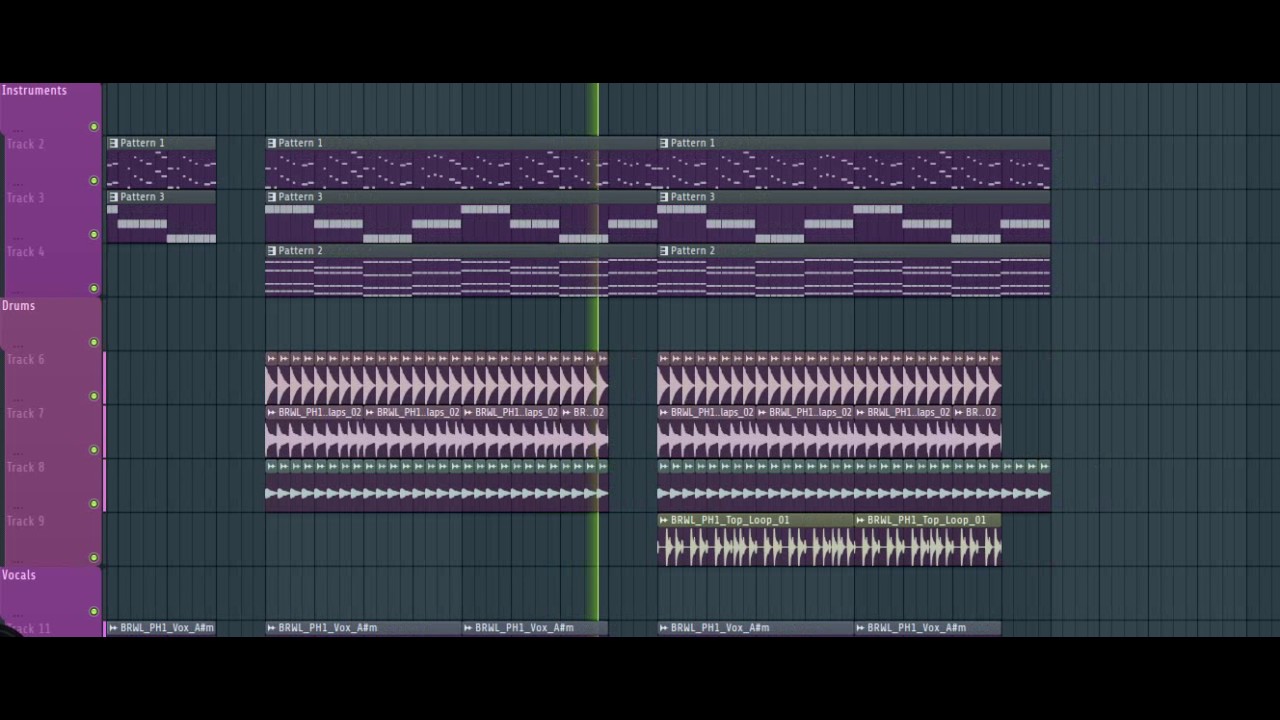Select the Instruments track header label
The width and height of the screenshot is (1280, 720).
(x=34, y=91)
